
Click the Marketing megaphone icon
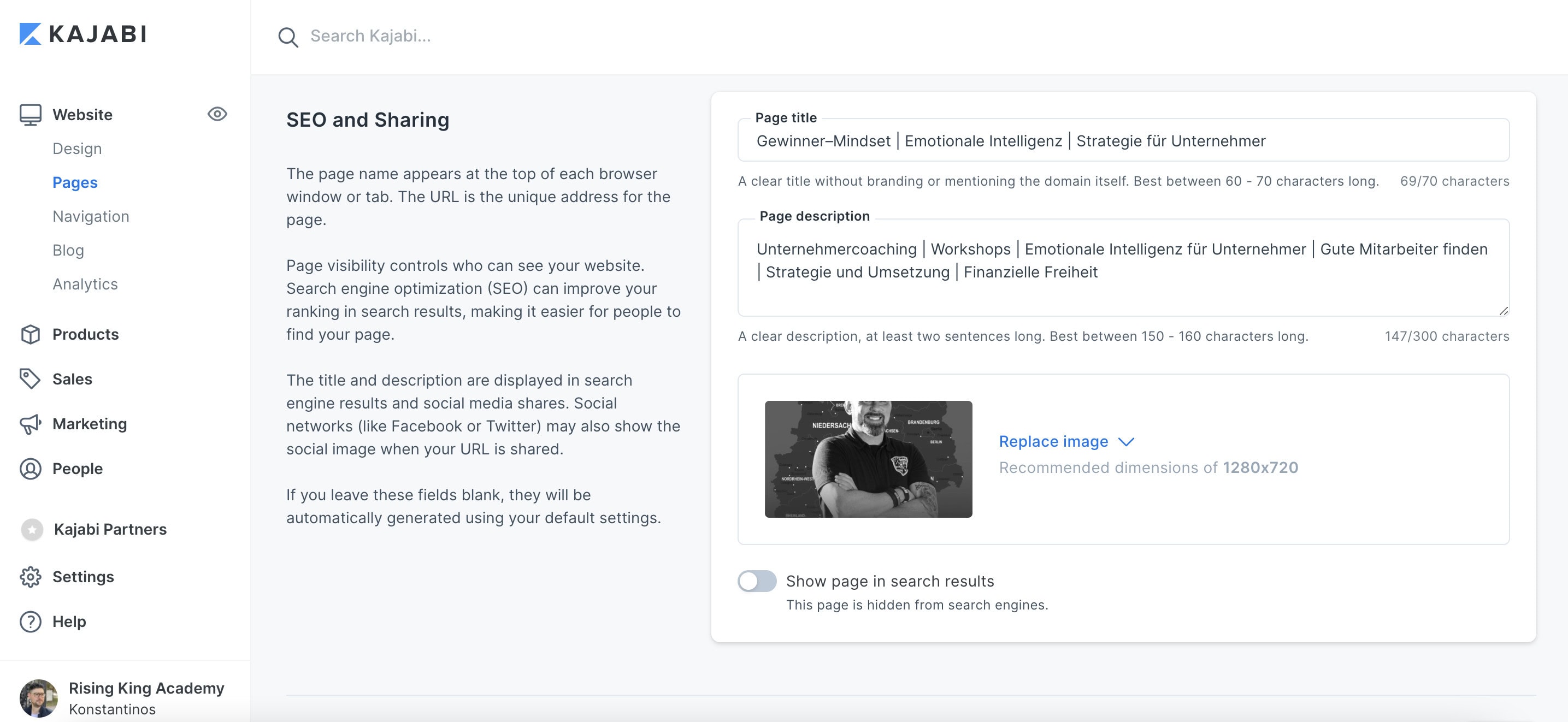click(x=30, y=424)
